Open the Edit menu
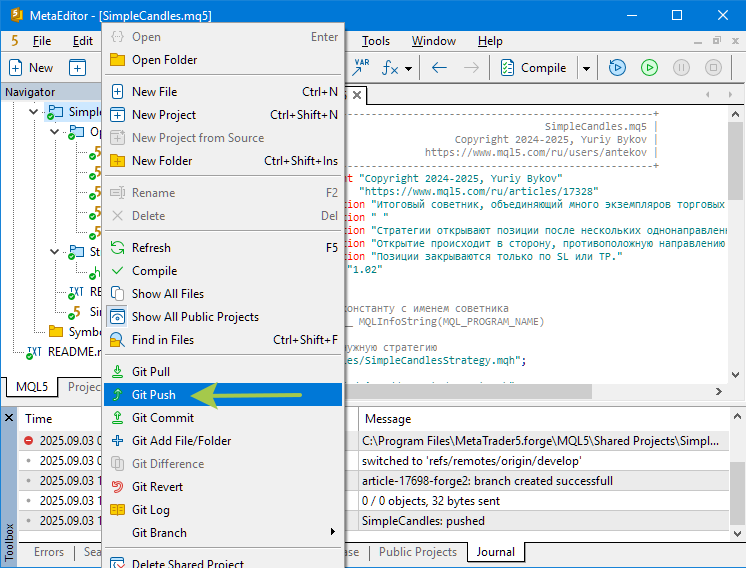The width and height of the screenshot is (746, 568). point(82,41)
